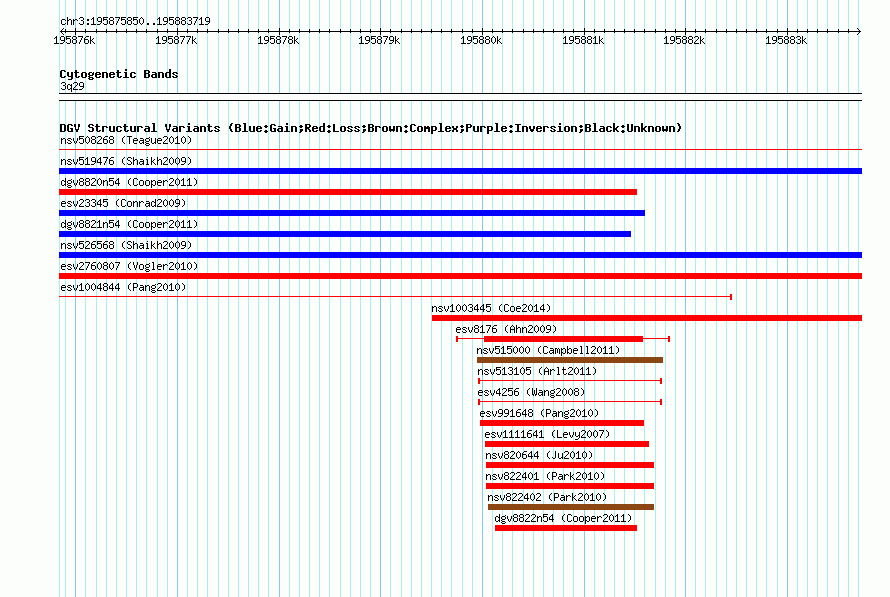
Task: Click the 195880k ruler label
Action: pyautogui.click(x=481, y=40)
